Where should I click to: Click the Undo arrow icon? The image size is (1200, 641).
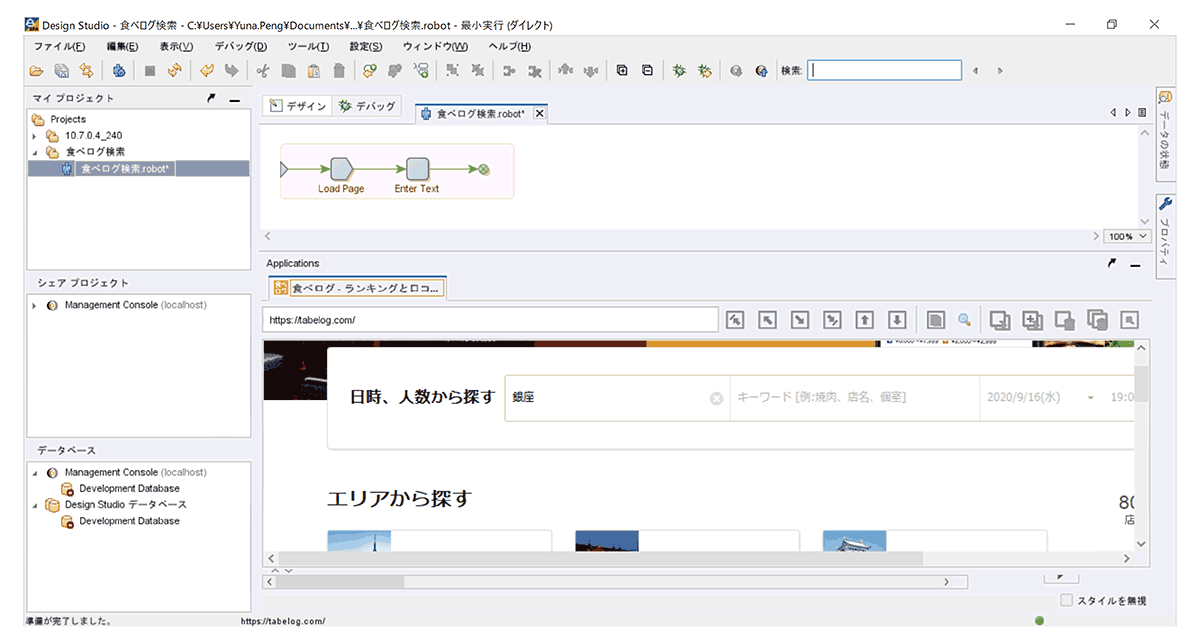tap(207, 71)
